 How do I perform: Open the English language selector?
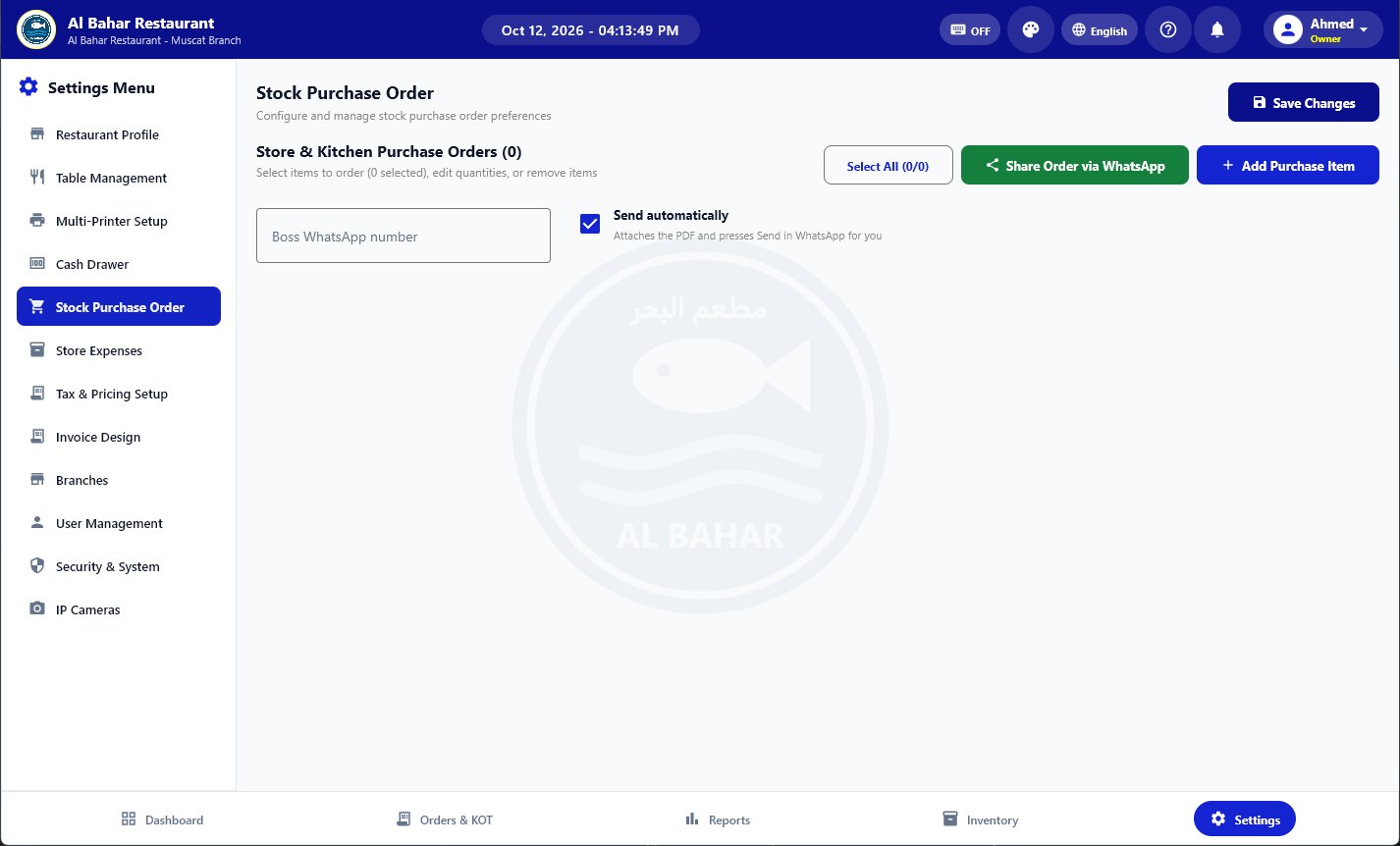point(1100,29)
